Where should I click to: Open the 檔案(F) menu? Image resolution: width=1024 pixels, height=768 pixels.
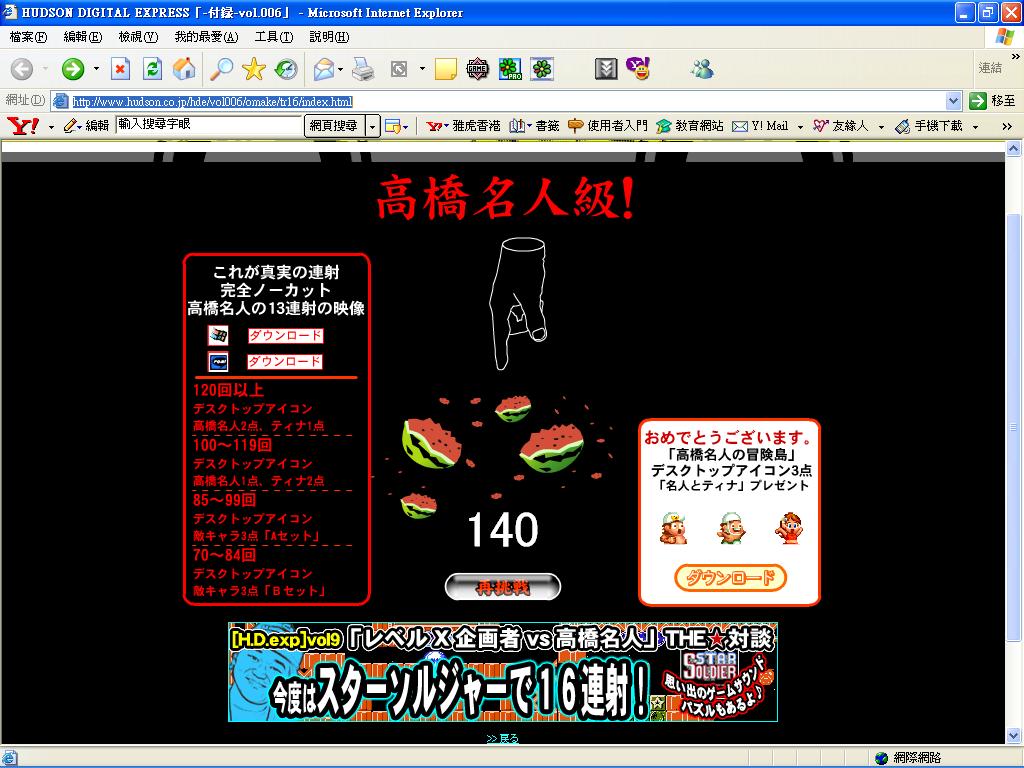coord(29,37)
